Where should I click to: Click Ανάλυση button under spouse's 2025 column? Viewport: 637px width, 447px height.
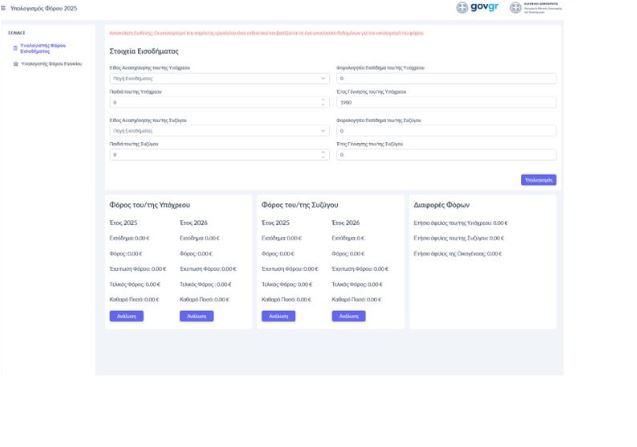point(278,316)
